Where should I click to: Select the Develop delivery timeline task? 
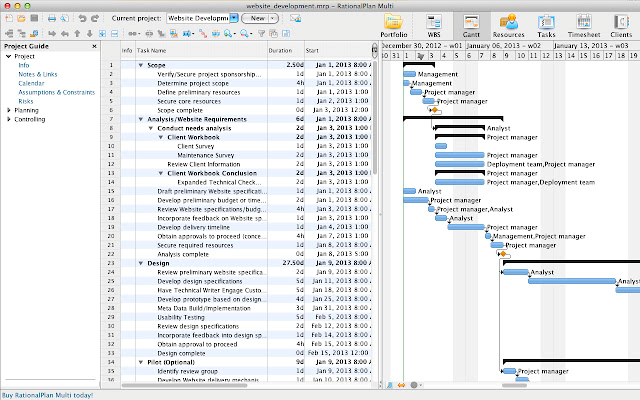193,227
